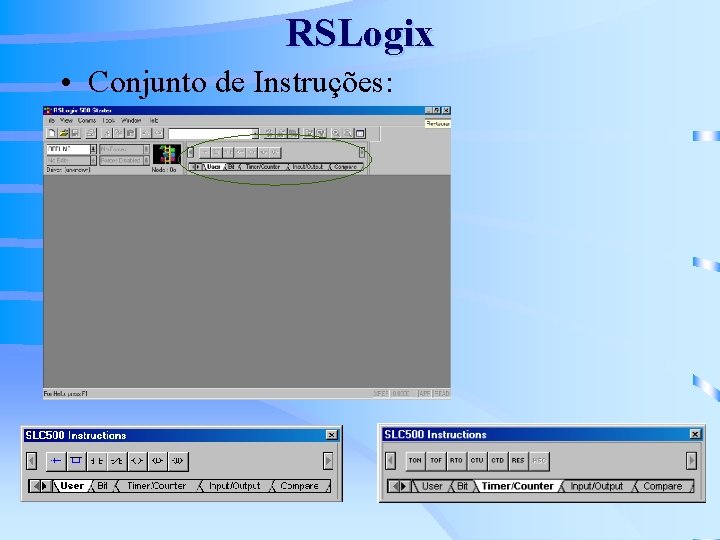Click the greyed HSC instruction button

pos(539,461)
